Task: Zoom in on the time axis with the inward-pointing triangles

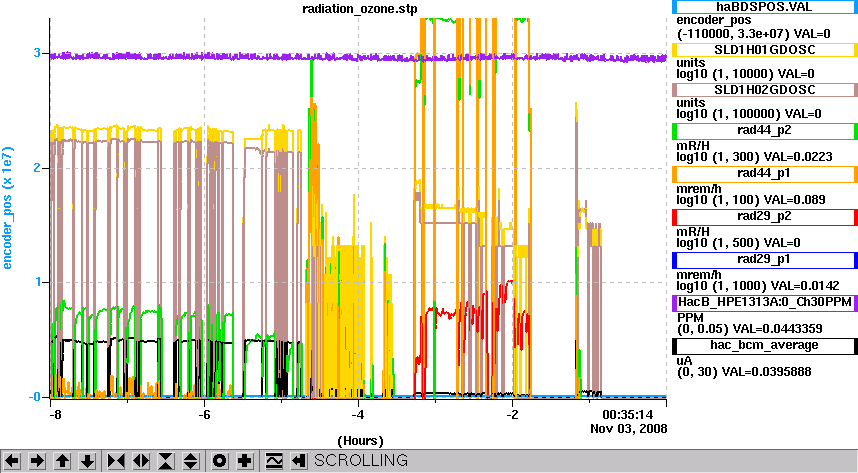Action: (x=116, y=461)
